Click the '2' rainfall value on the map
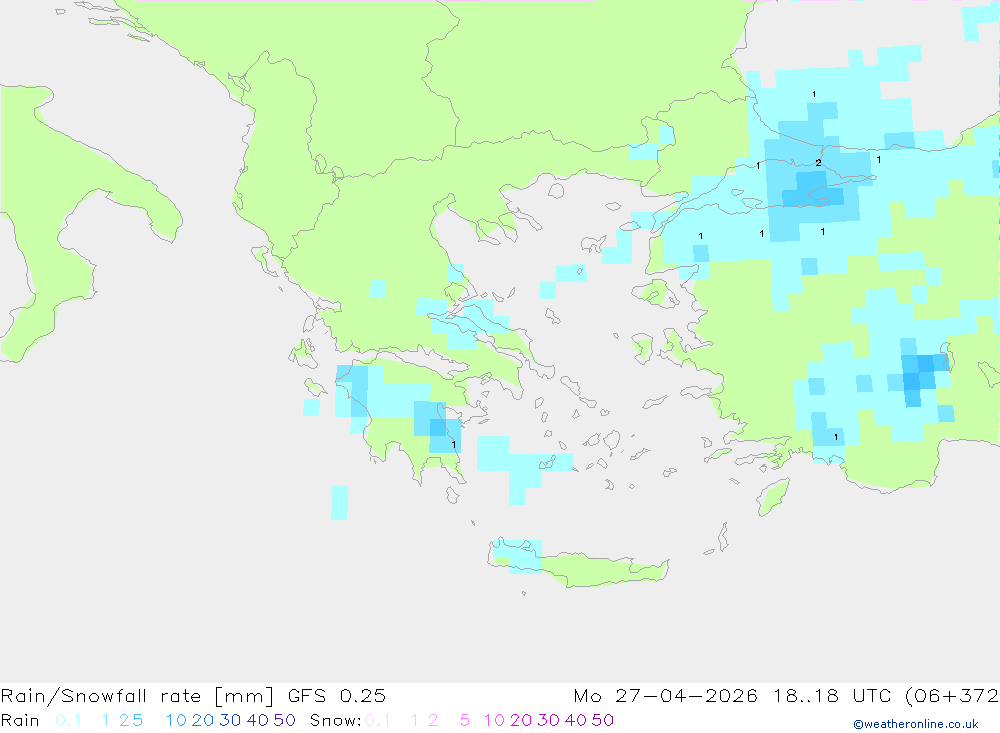1000x733 pixels. click(x=818, y=163)
